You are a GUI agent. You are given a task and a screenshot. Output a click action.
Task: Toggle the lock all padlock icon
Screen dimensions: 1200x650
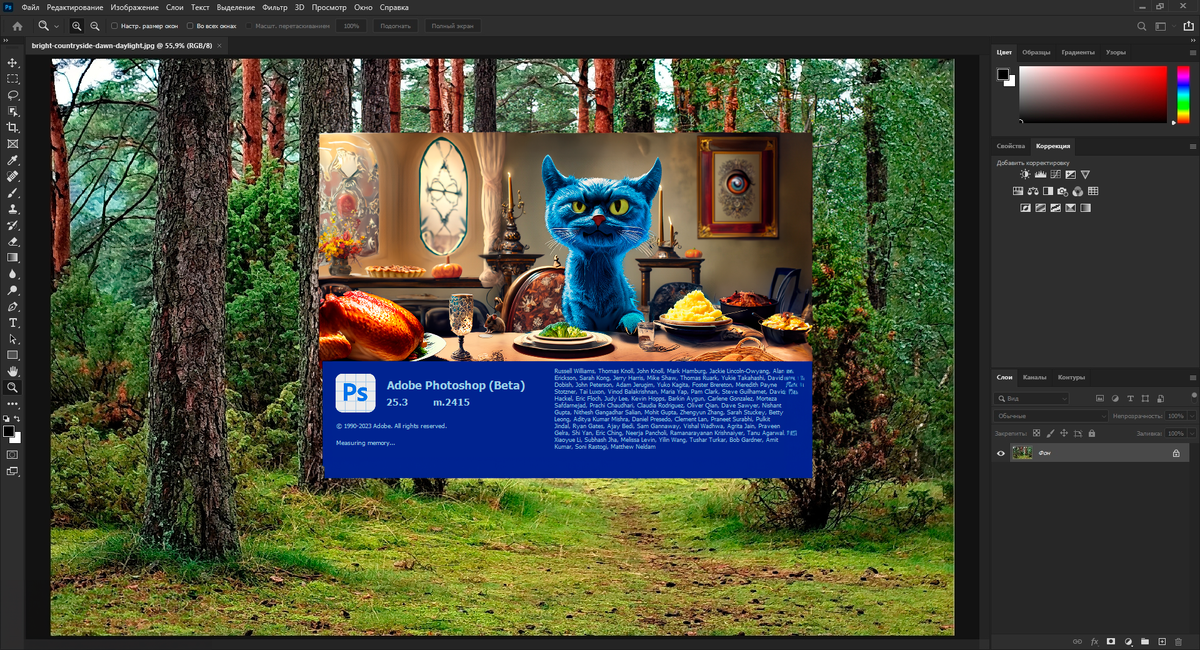[1091, 433]
